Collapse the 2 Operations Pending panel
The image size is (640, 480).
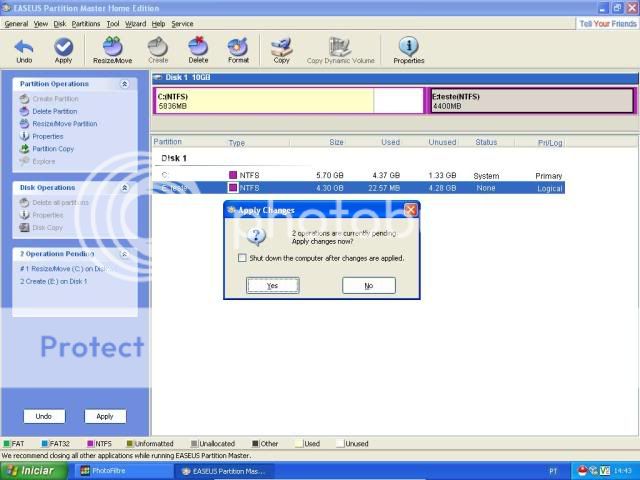click(124, 254)
